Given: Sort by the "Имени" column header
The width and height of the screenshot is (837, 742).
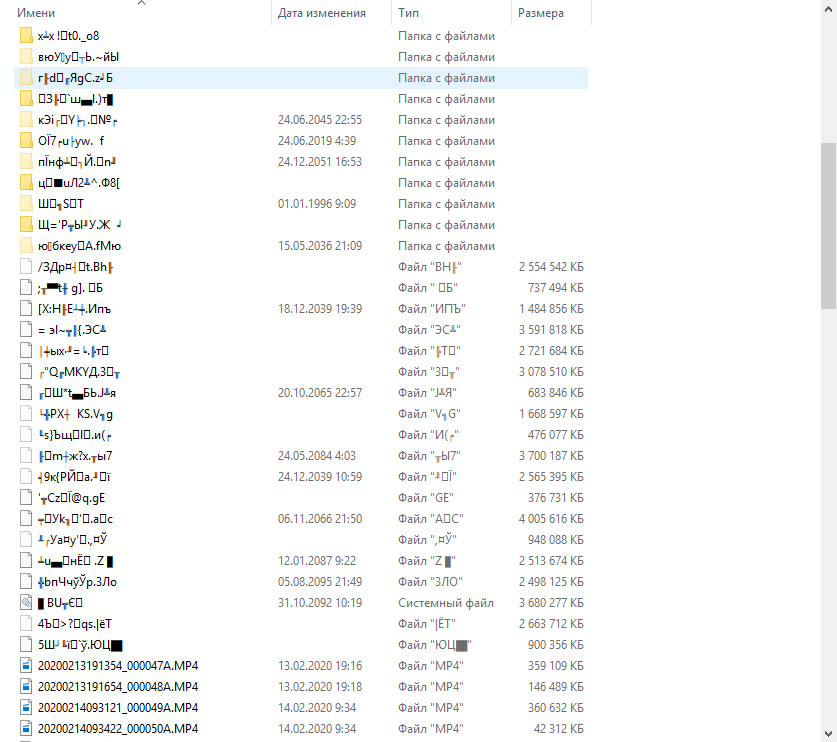Looking at the screenshot, I should click(36, 14).
